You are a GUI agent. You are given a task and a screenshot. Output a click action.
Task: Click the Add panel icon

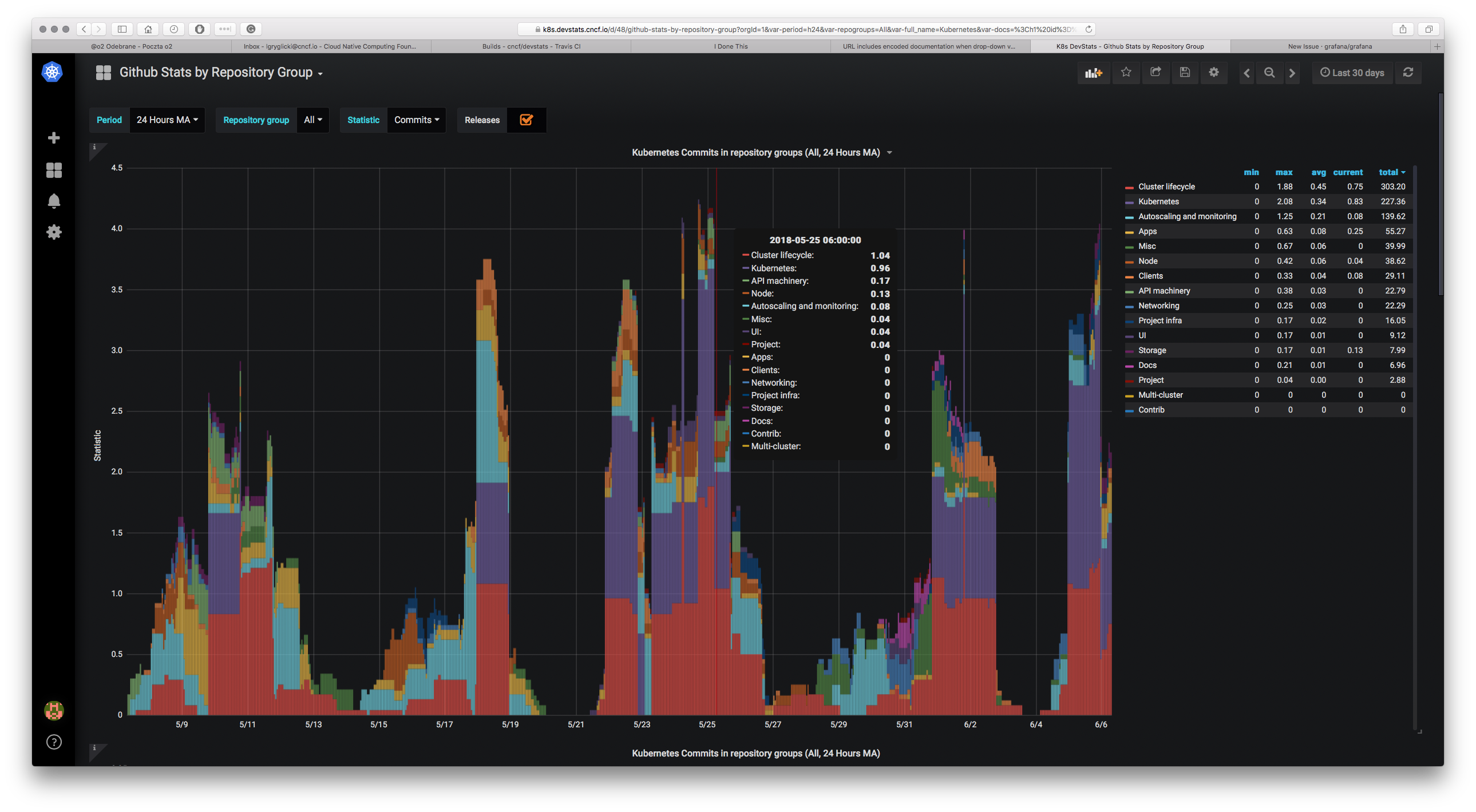pyautogui.click(x=1093, y=73)
